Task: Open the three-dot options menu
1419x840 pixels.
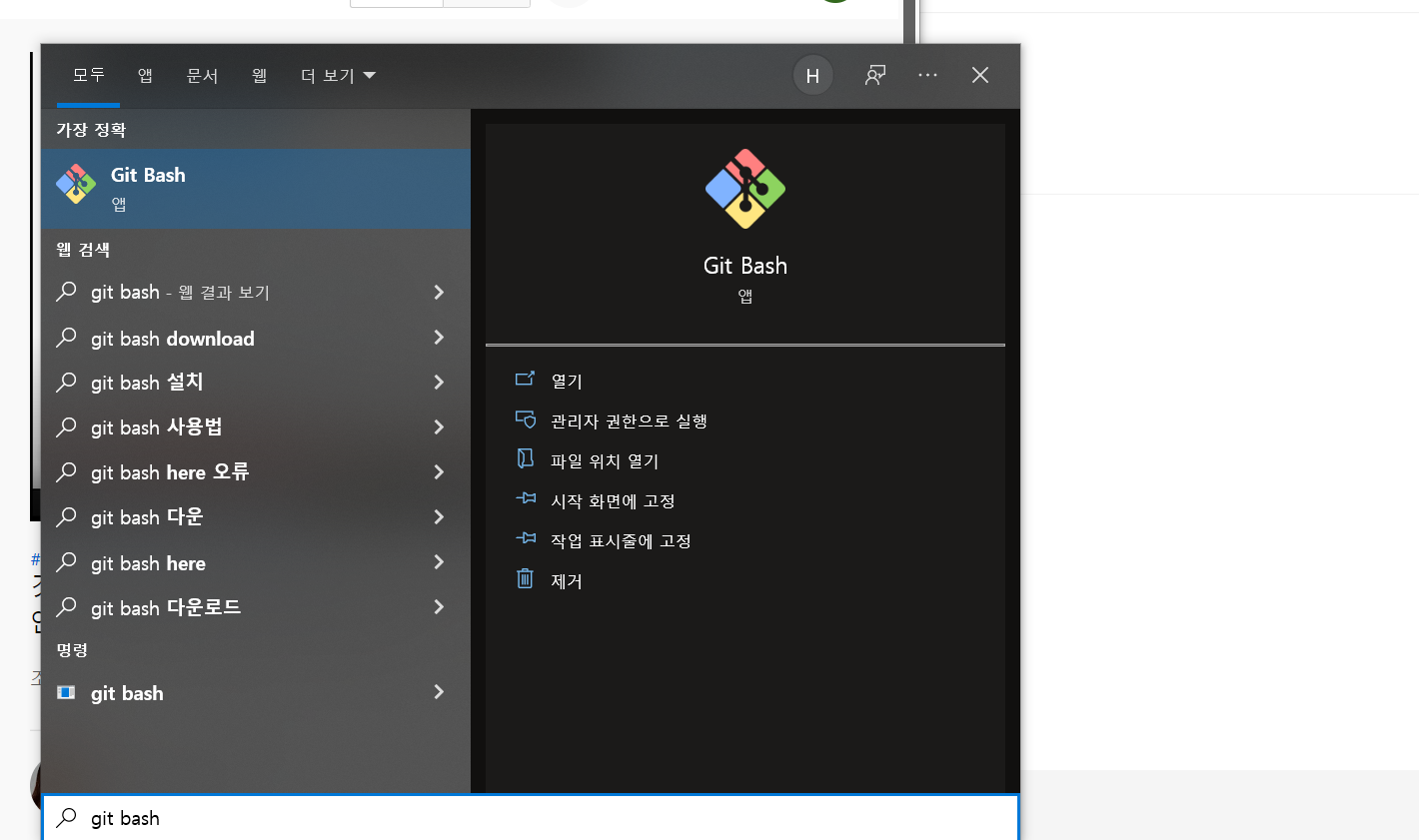Action: point(927,75)
